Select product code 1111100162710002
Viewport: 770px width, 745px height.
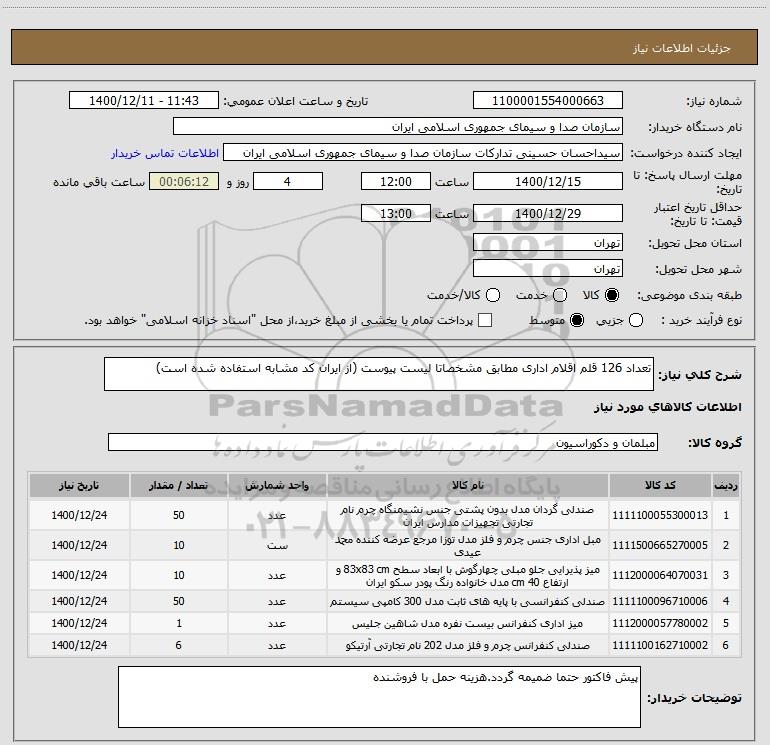[660, 645]
